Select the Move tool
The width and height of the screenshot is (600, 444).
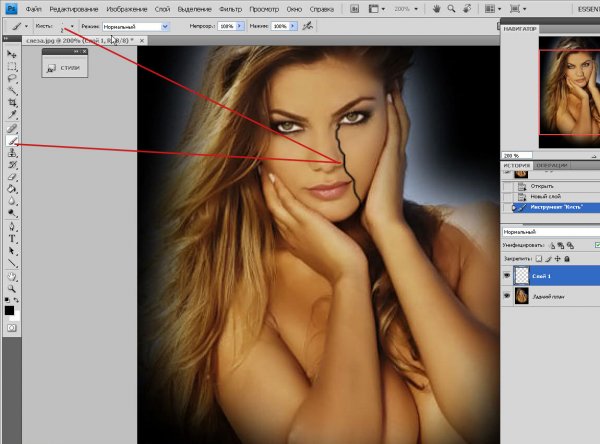coord(12,54)
